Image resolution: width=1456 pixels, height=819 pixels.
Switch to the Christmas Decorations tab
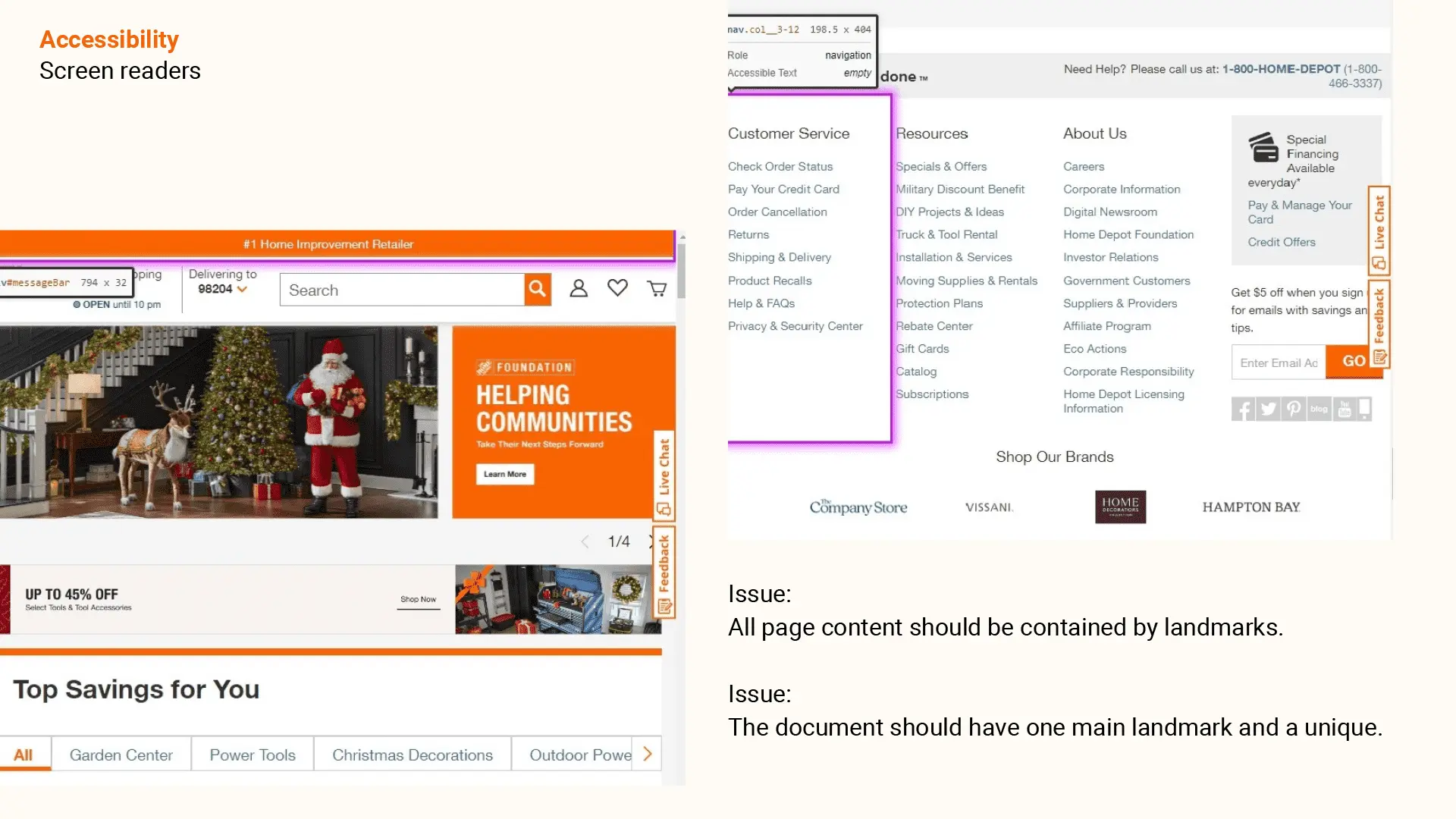413,755
